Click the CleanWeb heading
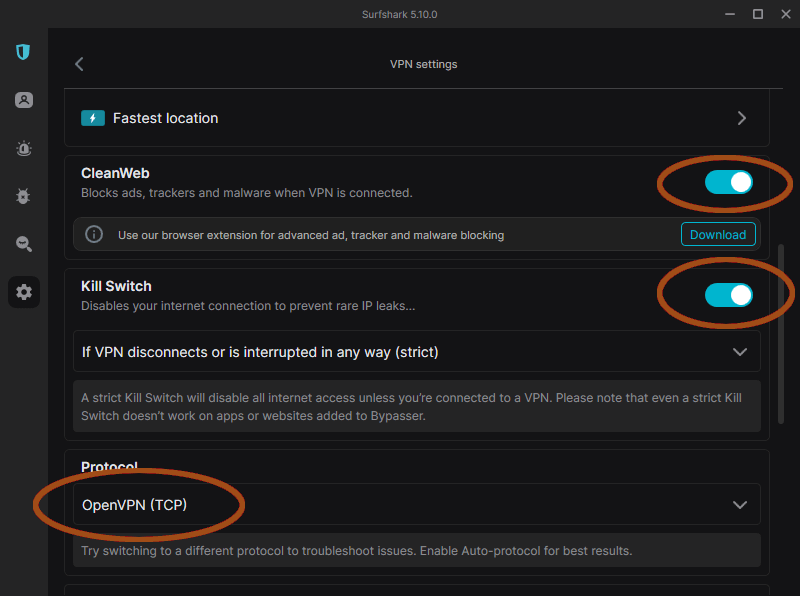This screenshot has height=596, width=800. pyautogui.click(x=115, y=173)
